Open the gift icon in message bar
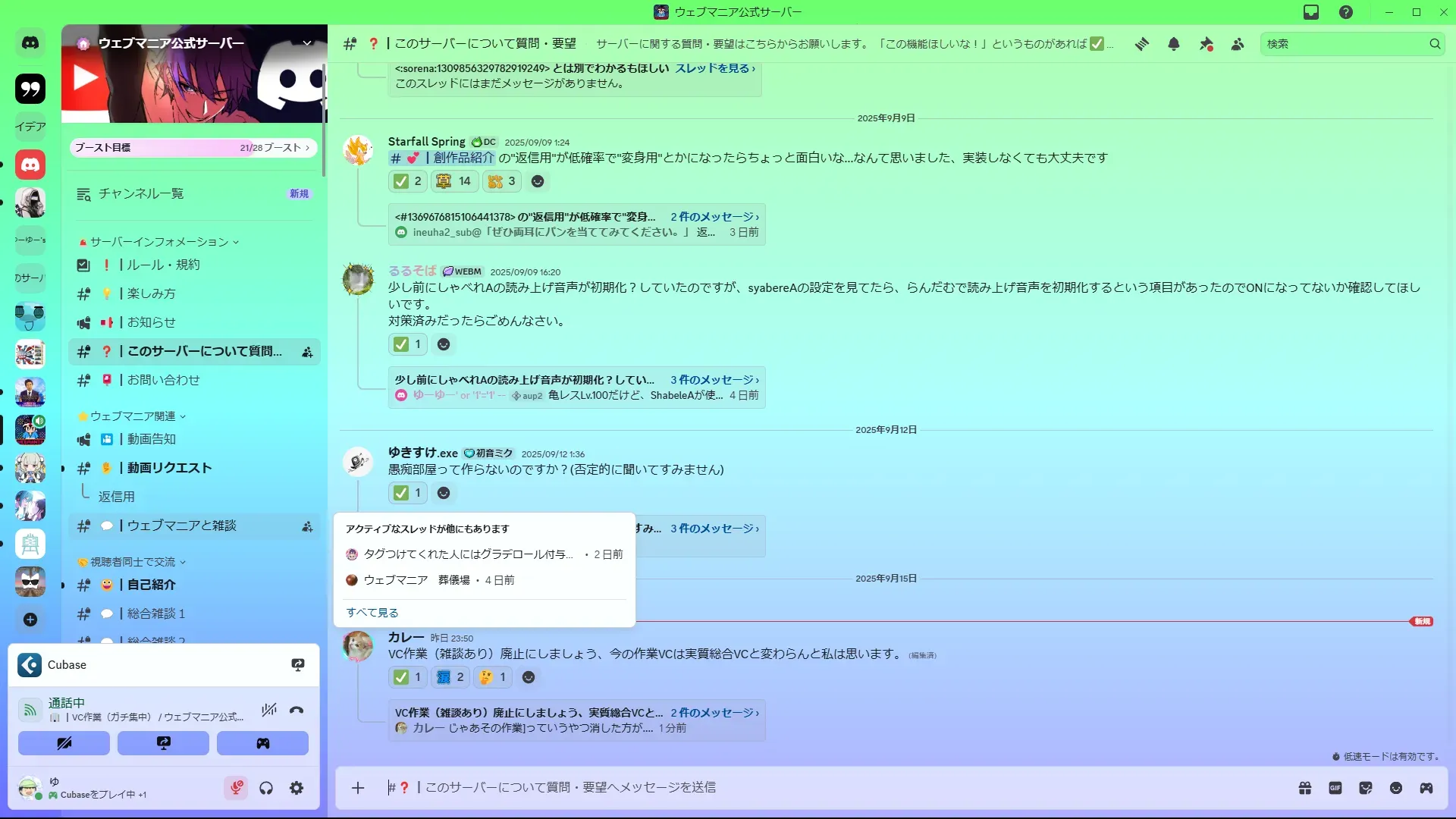Screen dimensions: 1456x819 point(1305,788)
